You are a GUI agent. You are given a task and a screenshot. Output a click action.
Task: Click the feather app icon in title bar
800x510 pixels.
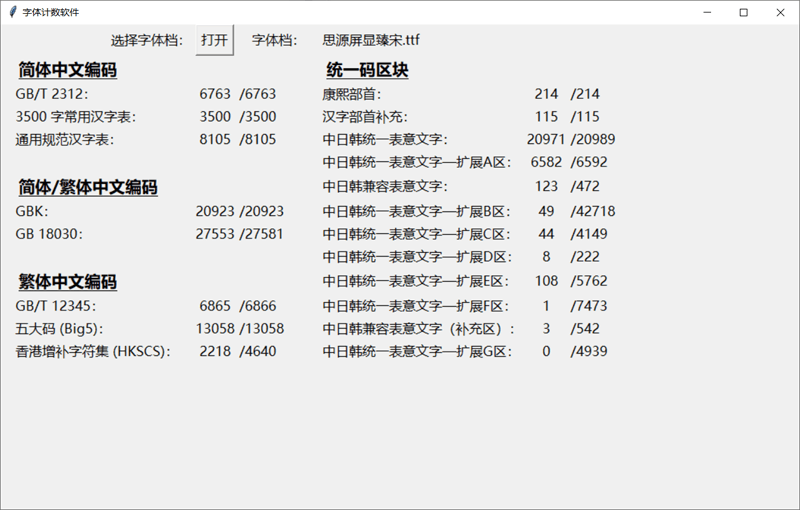12,12
